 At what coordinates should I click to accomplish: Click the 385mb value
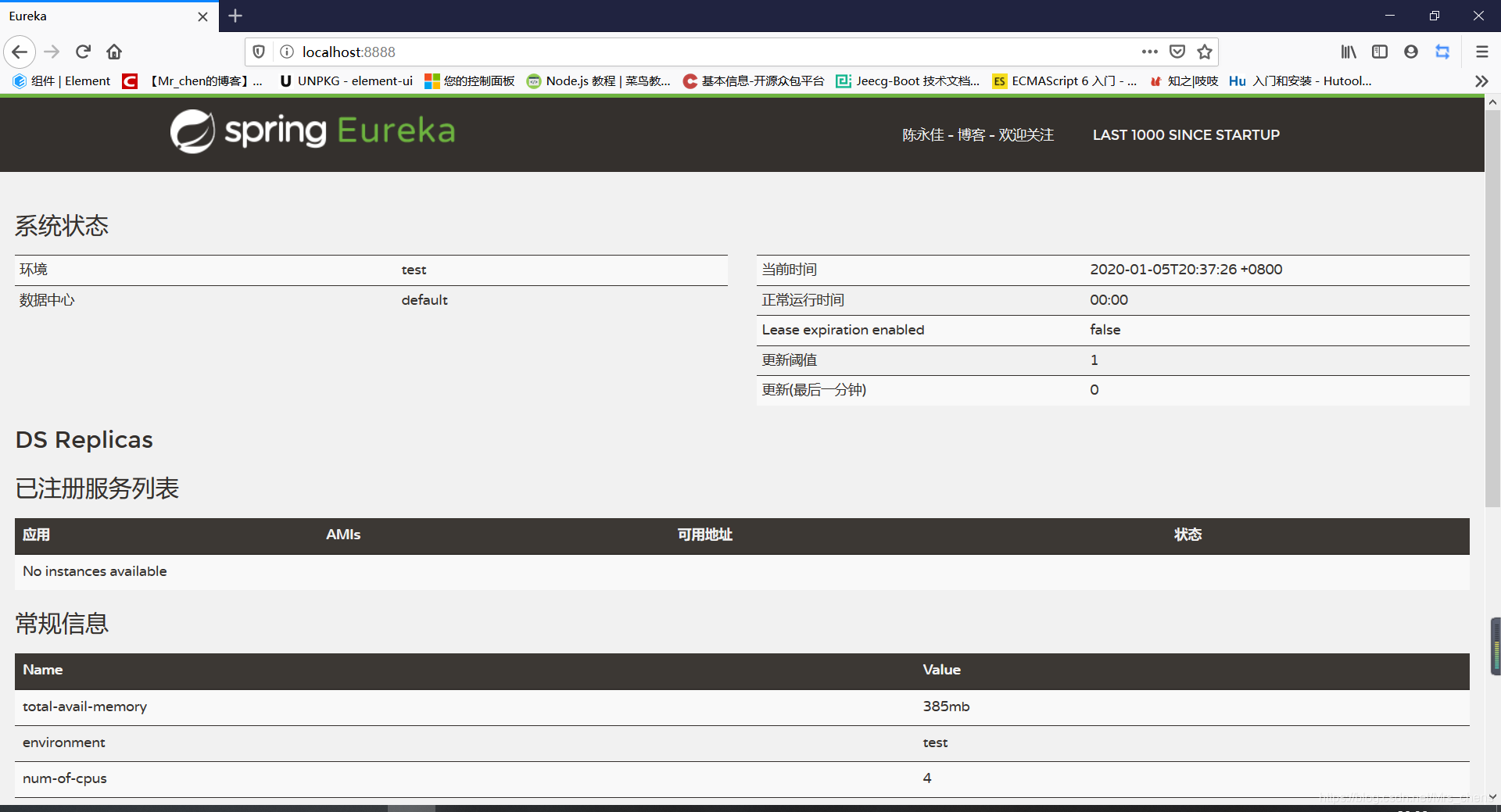(x=946, y=706)
